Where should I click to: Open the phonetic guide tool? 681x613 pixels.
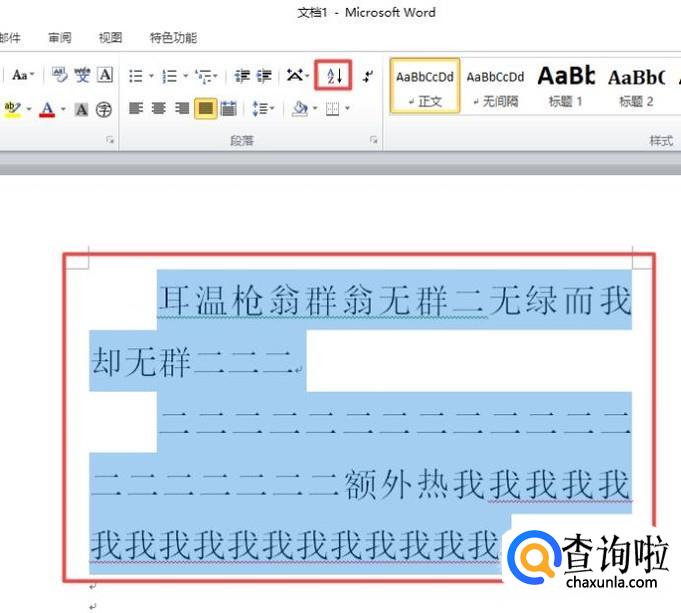(x=82, y=75)
